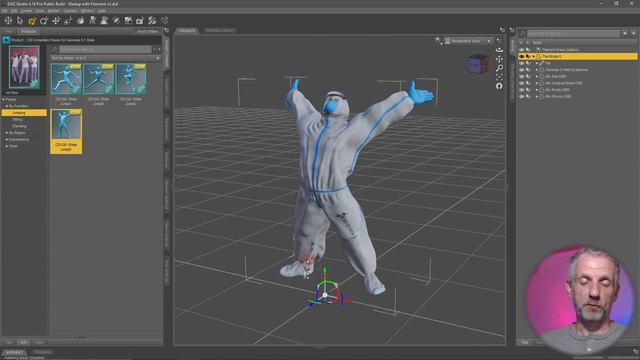640x360 pixels.
Task: Pick the Translate four-arrow tool
Action: click(56, 20)
